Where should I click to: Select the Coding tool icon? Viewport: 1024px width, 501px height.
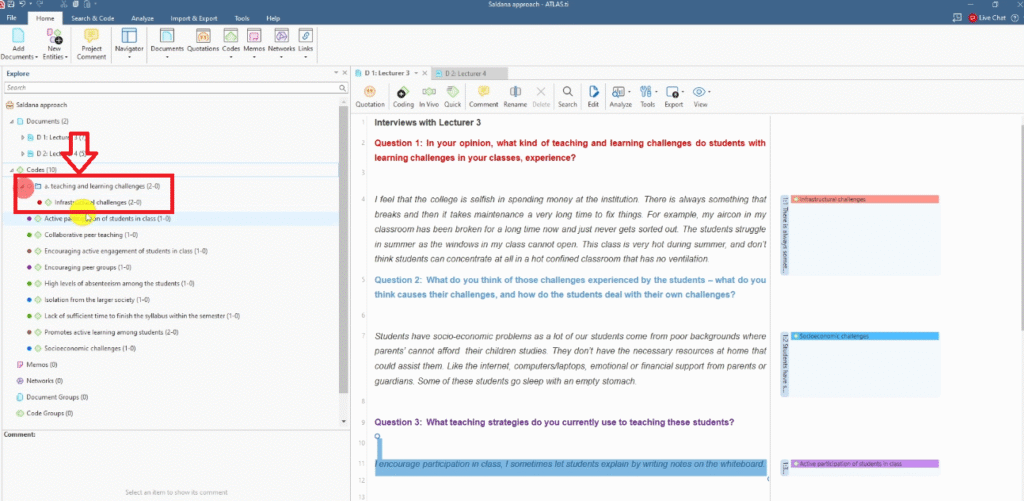click(x=403, y=93)
